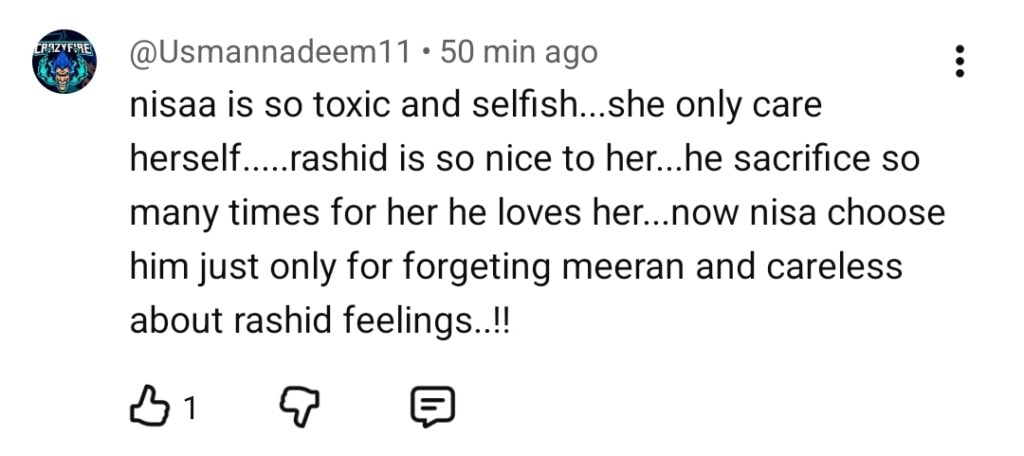Toggle the thumbs-down on this comment
1024x456 pixels.
pyautogui.click(x=295, y=405)
